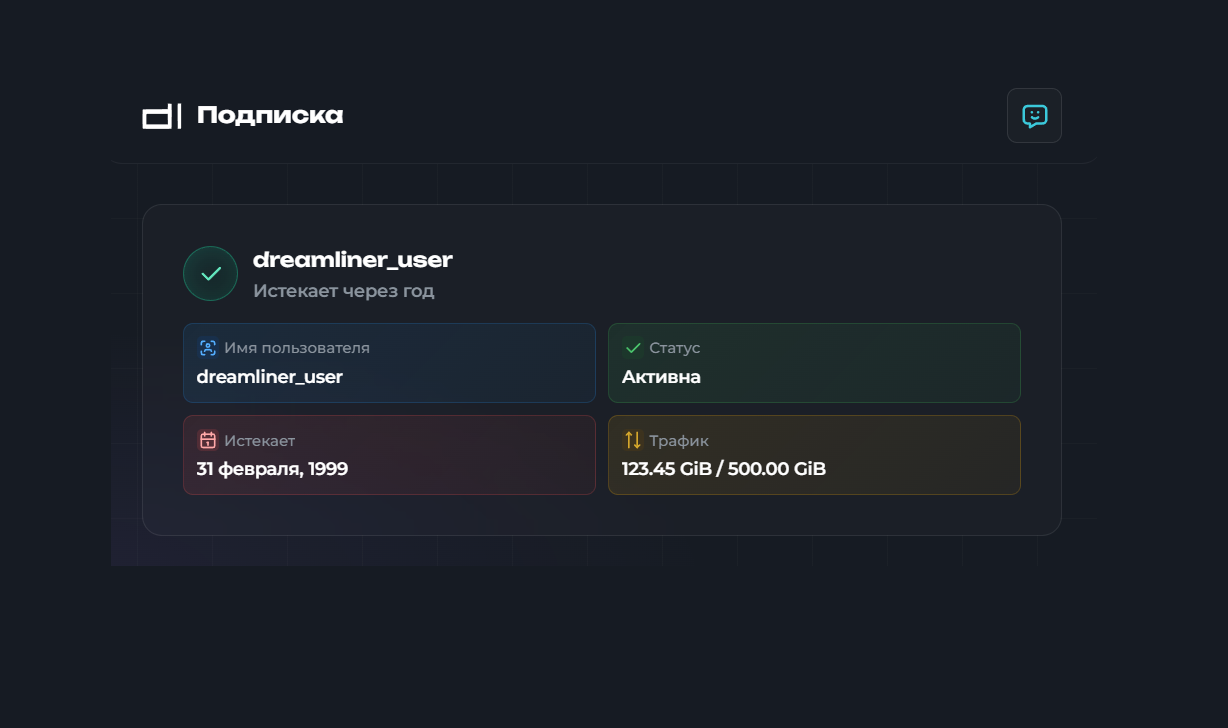Click the Dreamliner logo icon
Screen dimensions: 1228x728
(161, 116)
